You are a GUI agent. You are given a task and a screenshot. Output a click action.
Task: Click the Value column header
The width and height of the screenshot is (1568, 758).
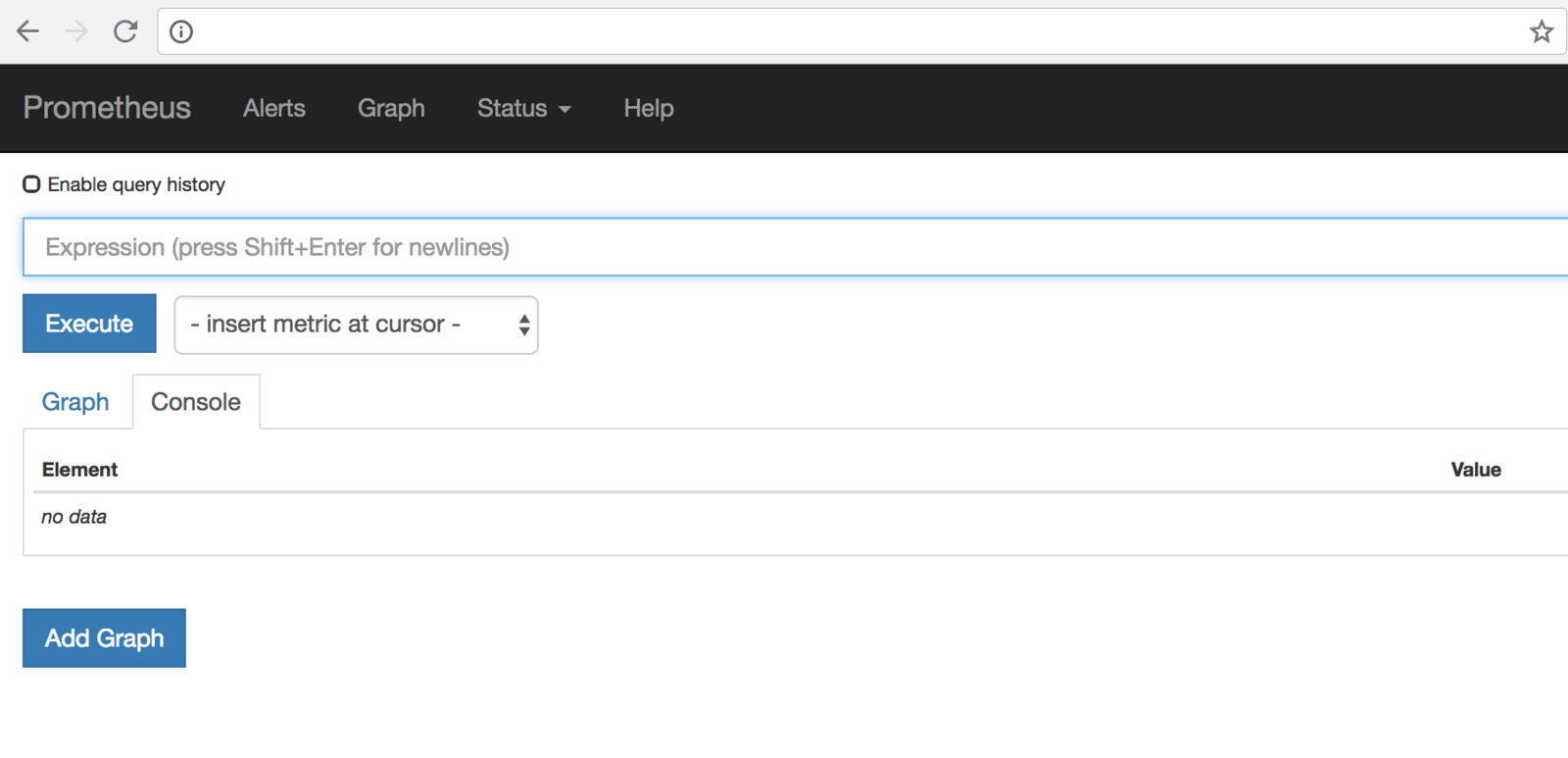point(1476,470)
